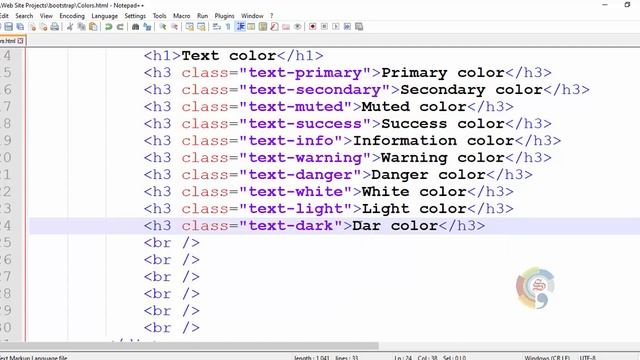
Task: Click the "Windows (CR LF)" status bar entry
Action: 547,358
